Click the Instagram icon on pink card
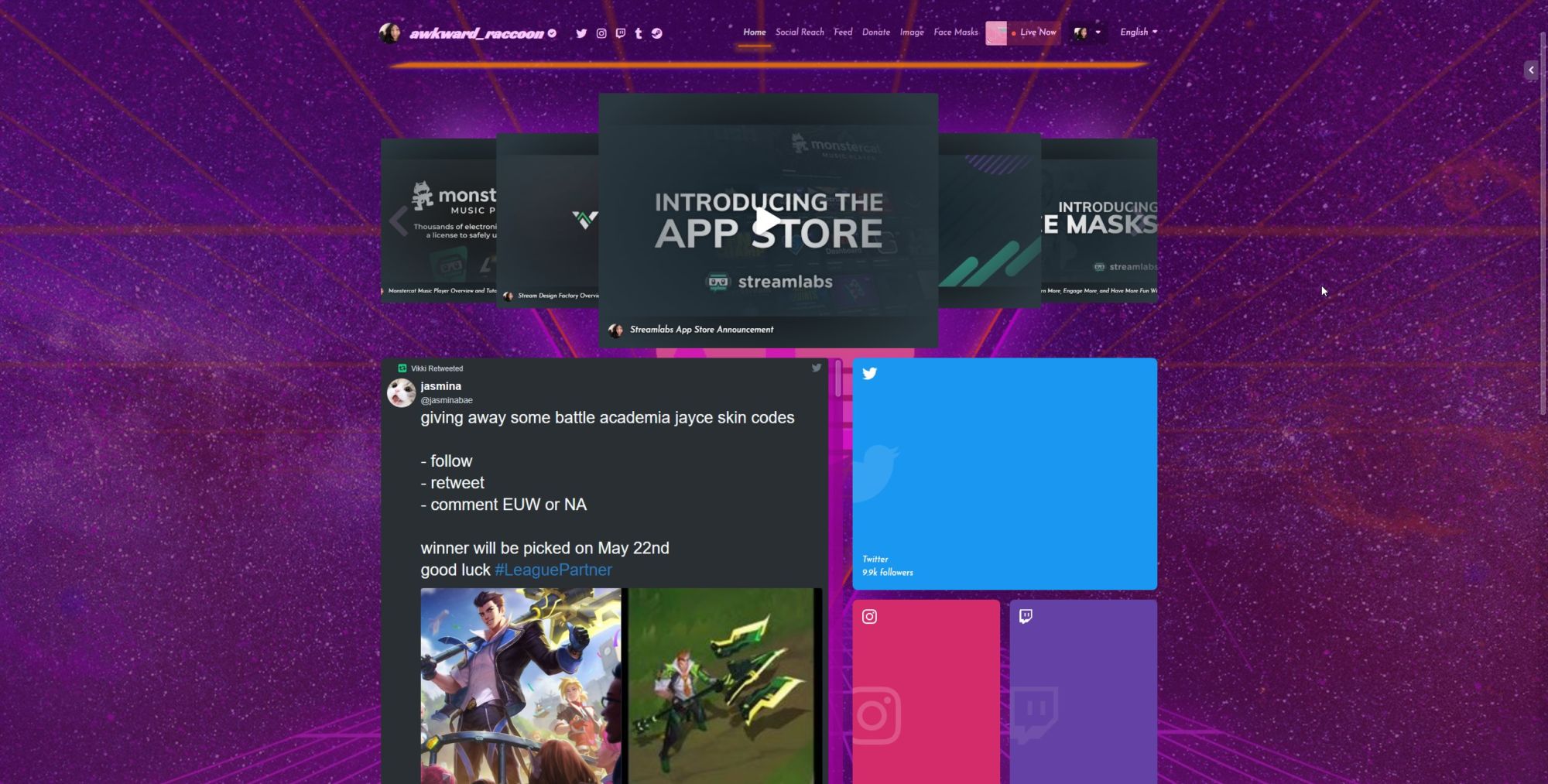Viewport: 1548px width, 784px height. click(x=869, y=617)
